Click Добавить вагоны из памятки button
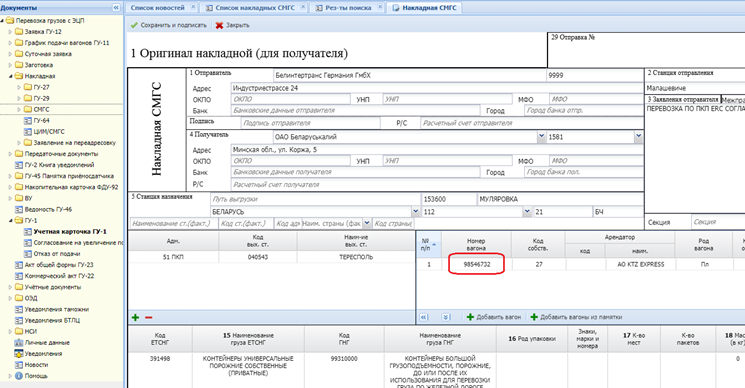This screenshot has height=388, width=745. pyautogui.click(x=576, y=317)
